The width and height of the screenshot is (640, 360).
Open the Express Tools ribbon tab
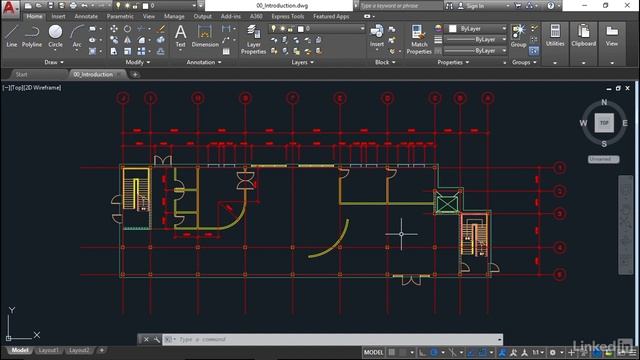tap(287, 16)
